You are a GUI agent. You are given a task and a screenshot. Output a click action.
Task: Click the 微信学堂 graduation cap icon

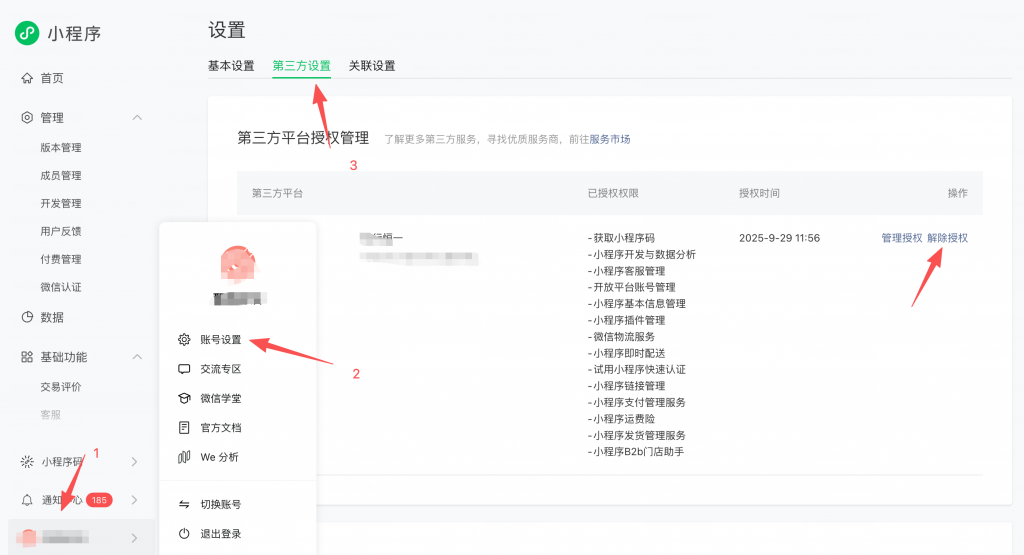[184, 398]
